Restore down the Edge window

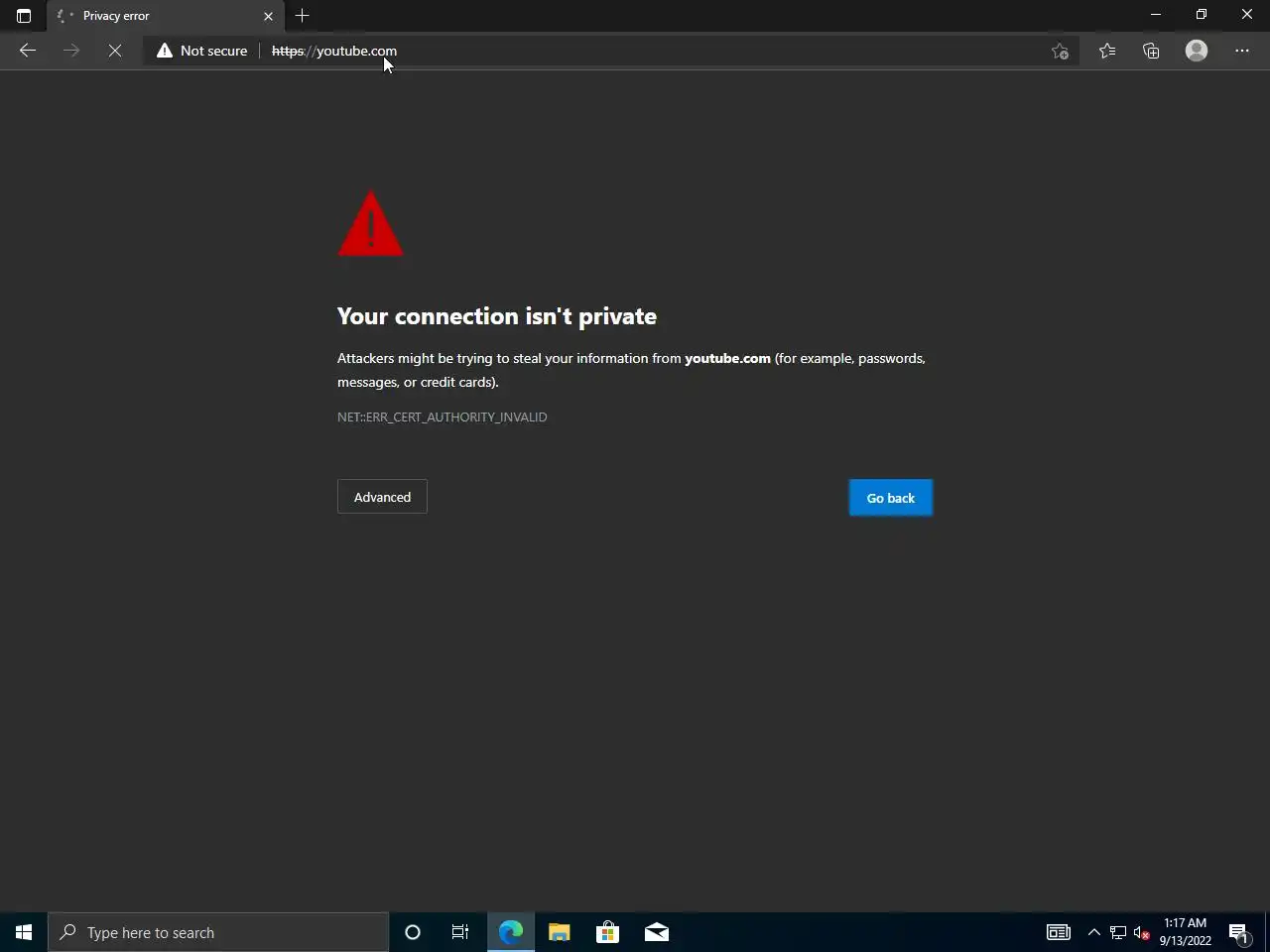click(x=1202, y=15)
